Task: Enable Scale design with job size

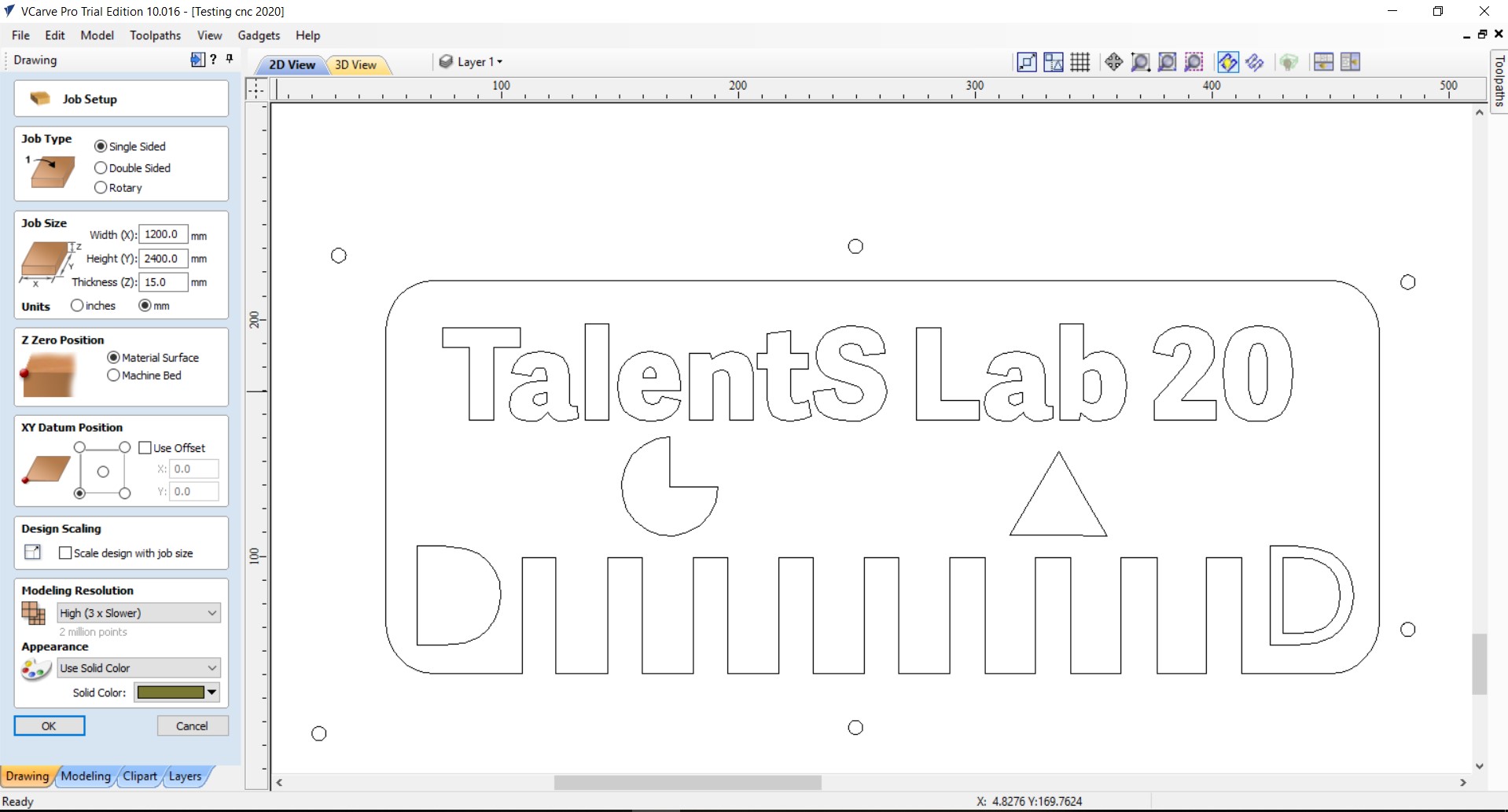Action: tap(65, 553)
